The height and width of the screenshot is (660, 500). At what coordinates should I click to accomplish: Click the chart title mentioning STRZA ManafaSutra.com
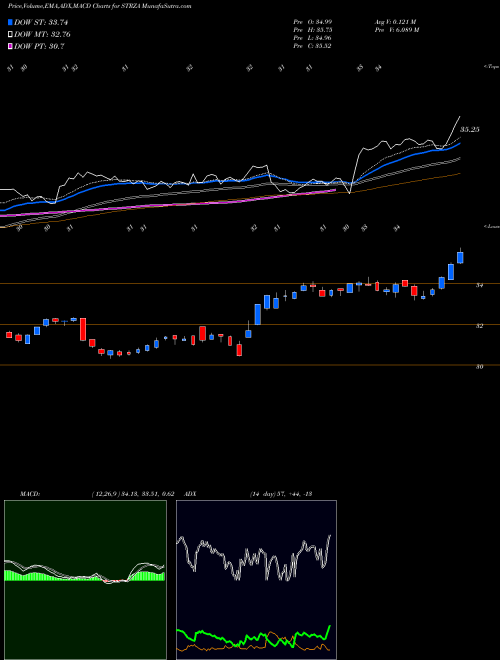pos(99,6)
